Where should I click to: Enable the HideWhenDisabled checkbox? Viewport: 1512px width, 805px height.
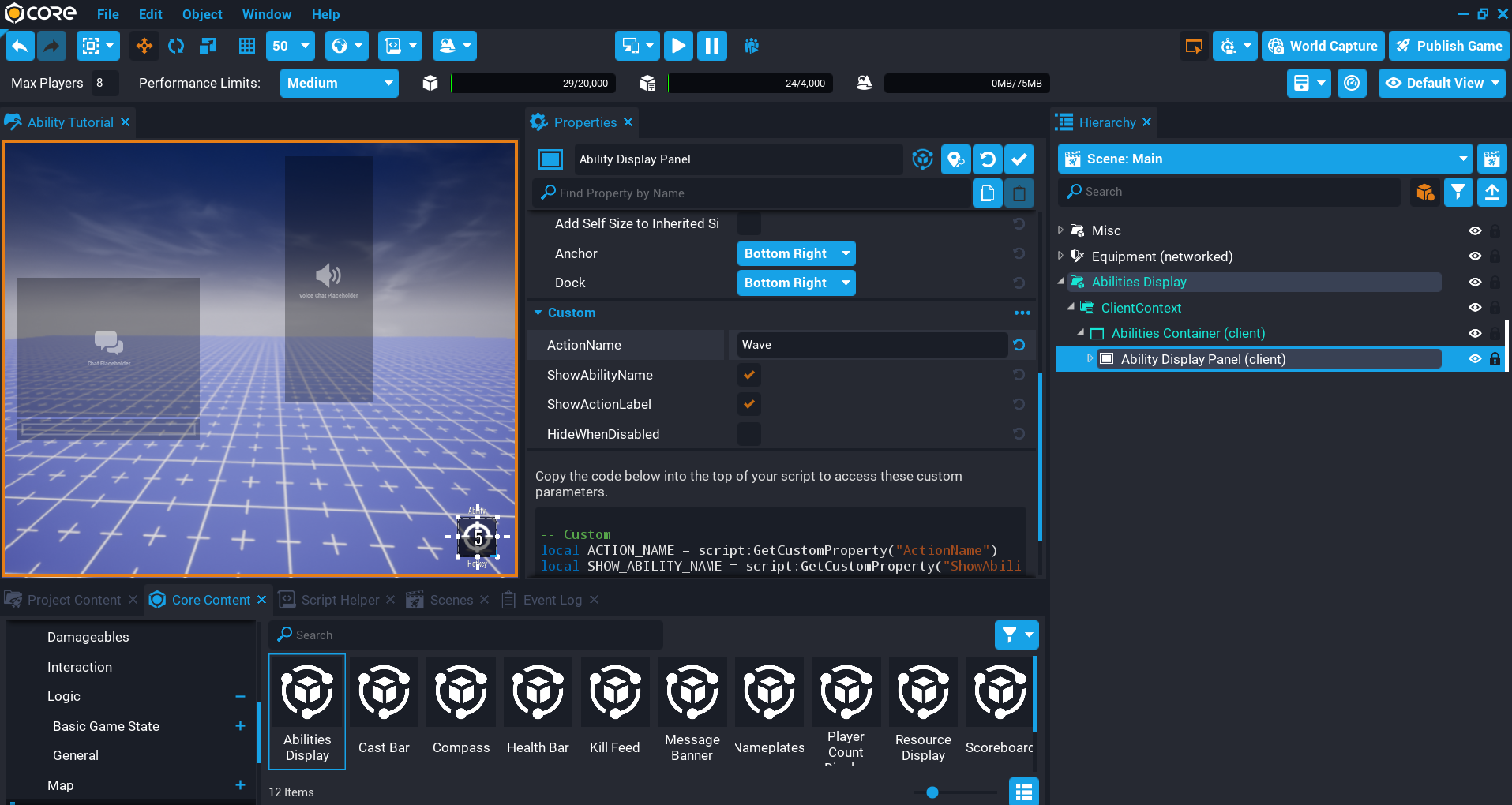(748, 434)
